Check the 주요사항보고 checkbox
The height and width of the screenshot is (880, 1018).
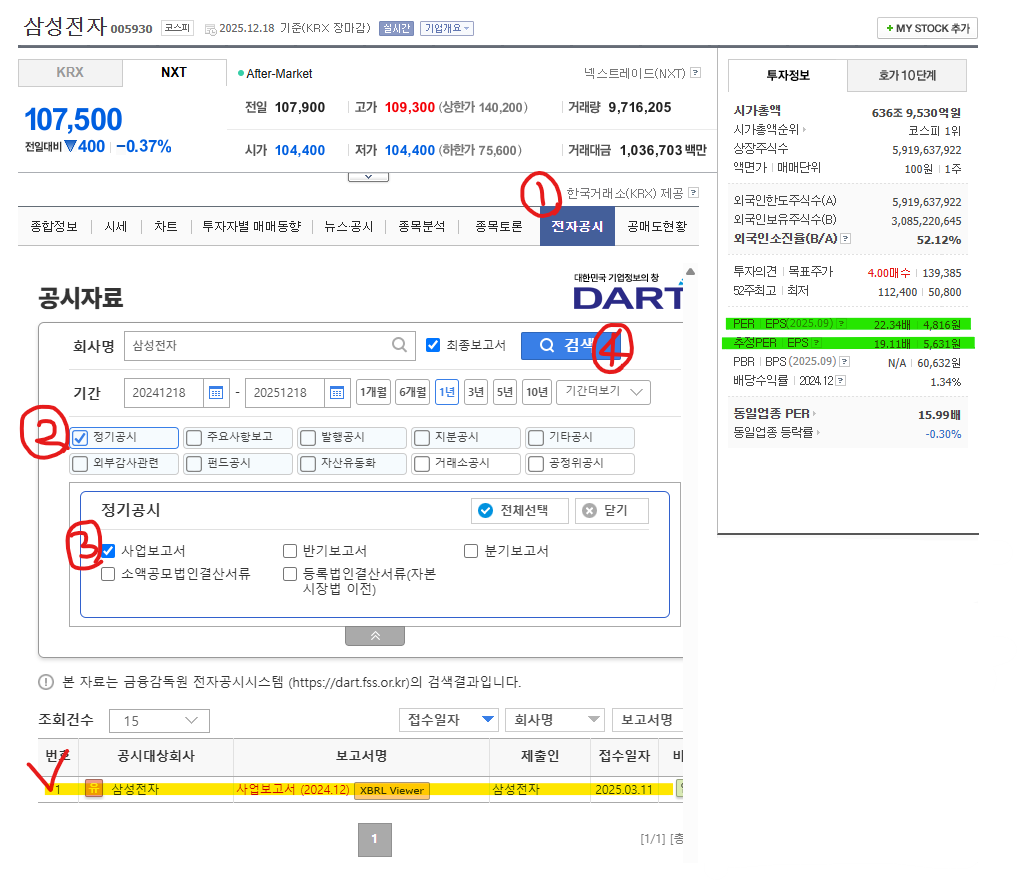tap(194, 438)
